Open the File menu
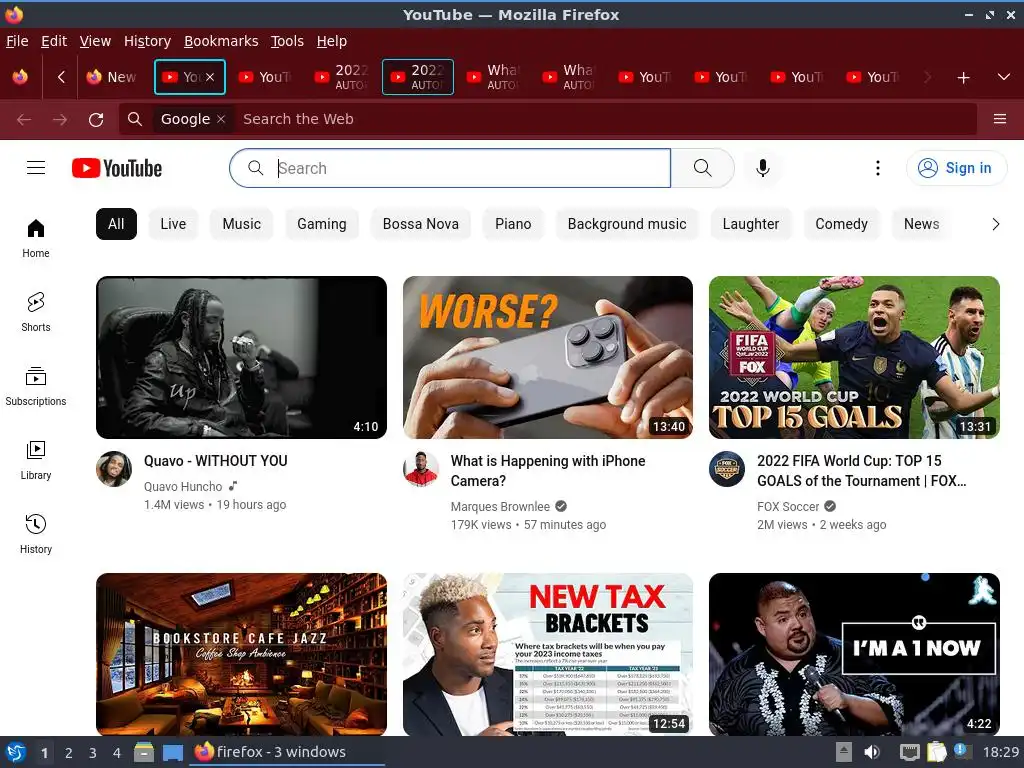Viewport: 1024px width, 768px height. (17, 41)
